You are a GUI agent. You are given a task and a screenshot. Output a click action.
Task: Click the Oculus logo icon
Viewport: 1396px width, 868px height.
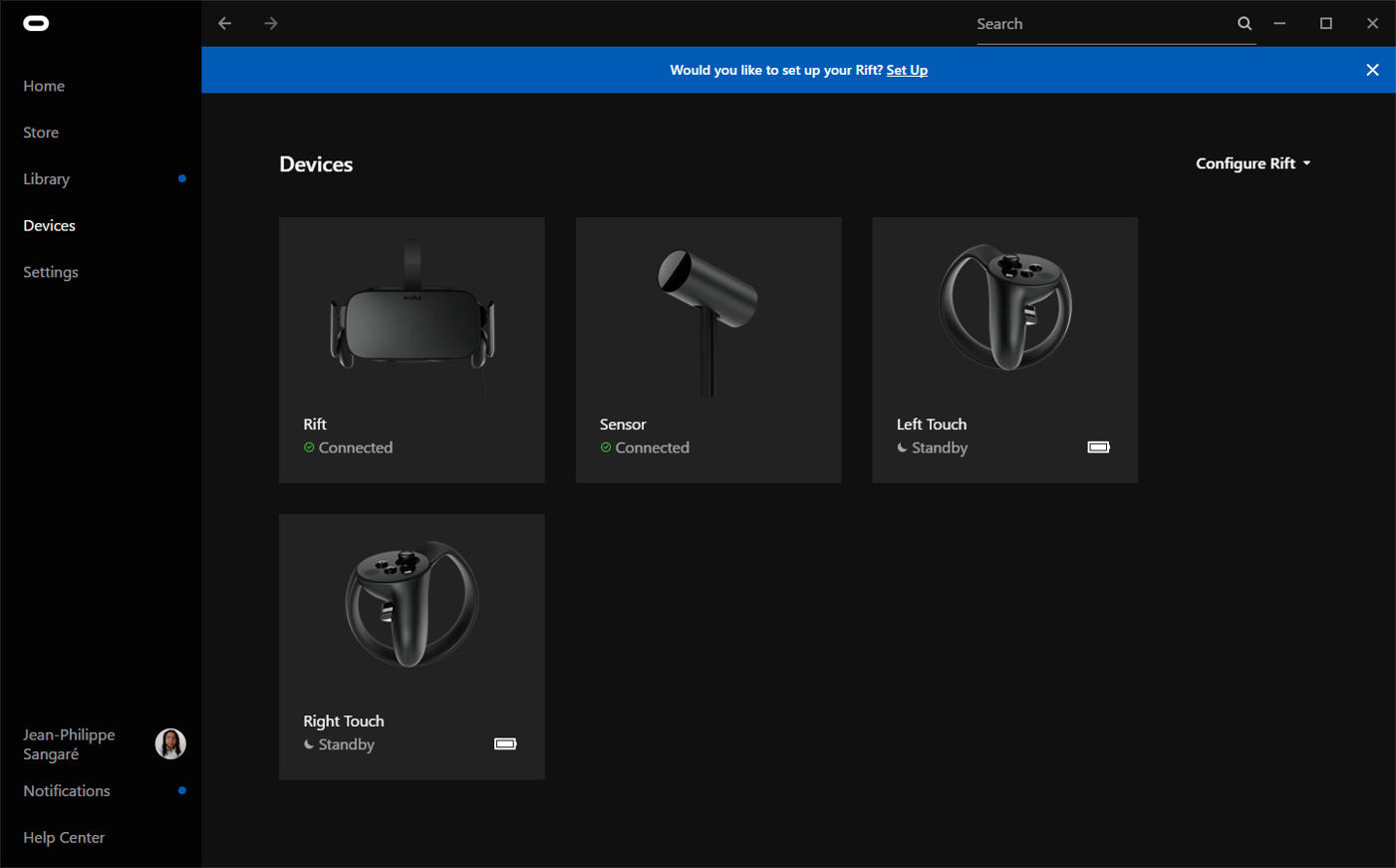36,23
